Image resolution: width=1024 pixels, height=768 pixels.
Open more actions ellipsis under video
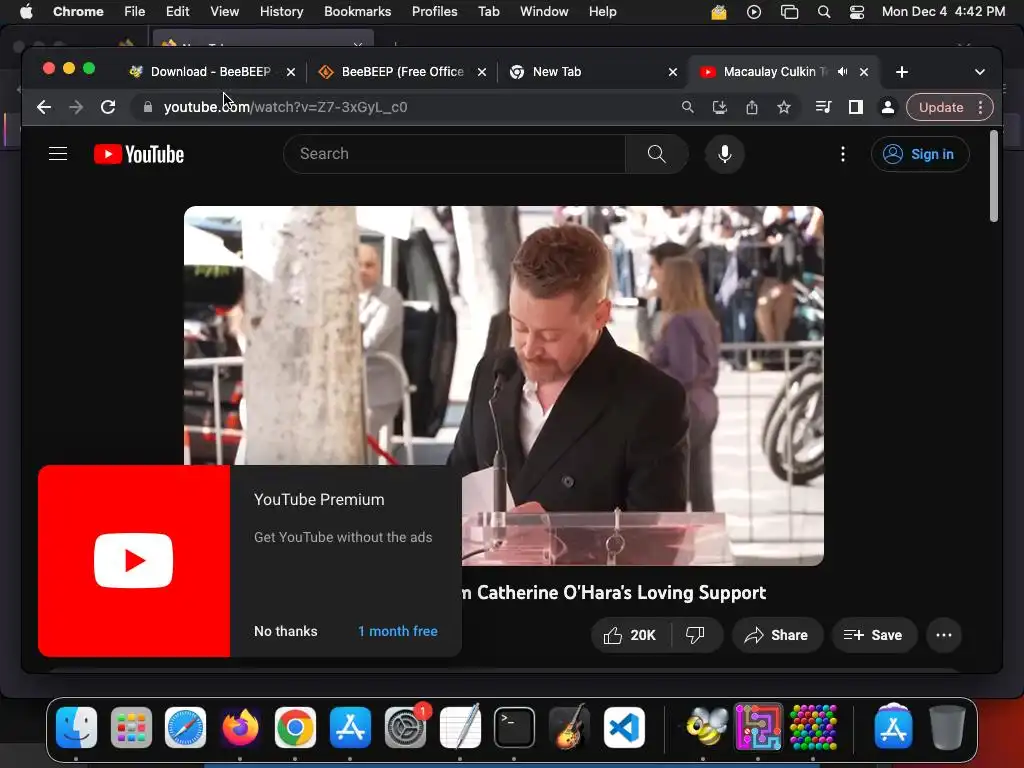click(x=944, y=635)
